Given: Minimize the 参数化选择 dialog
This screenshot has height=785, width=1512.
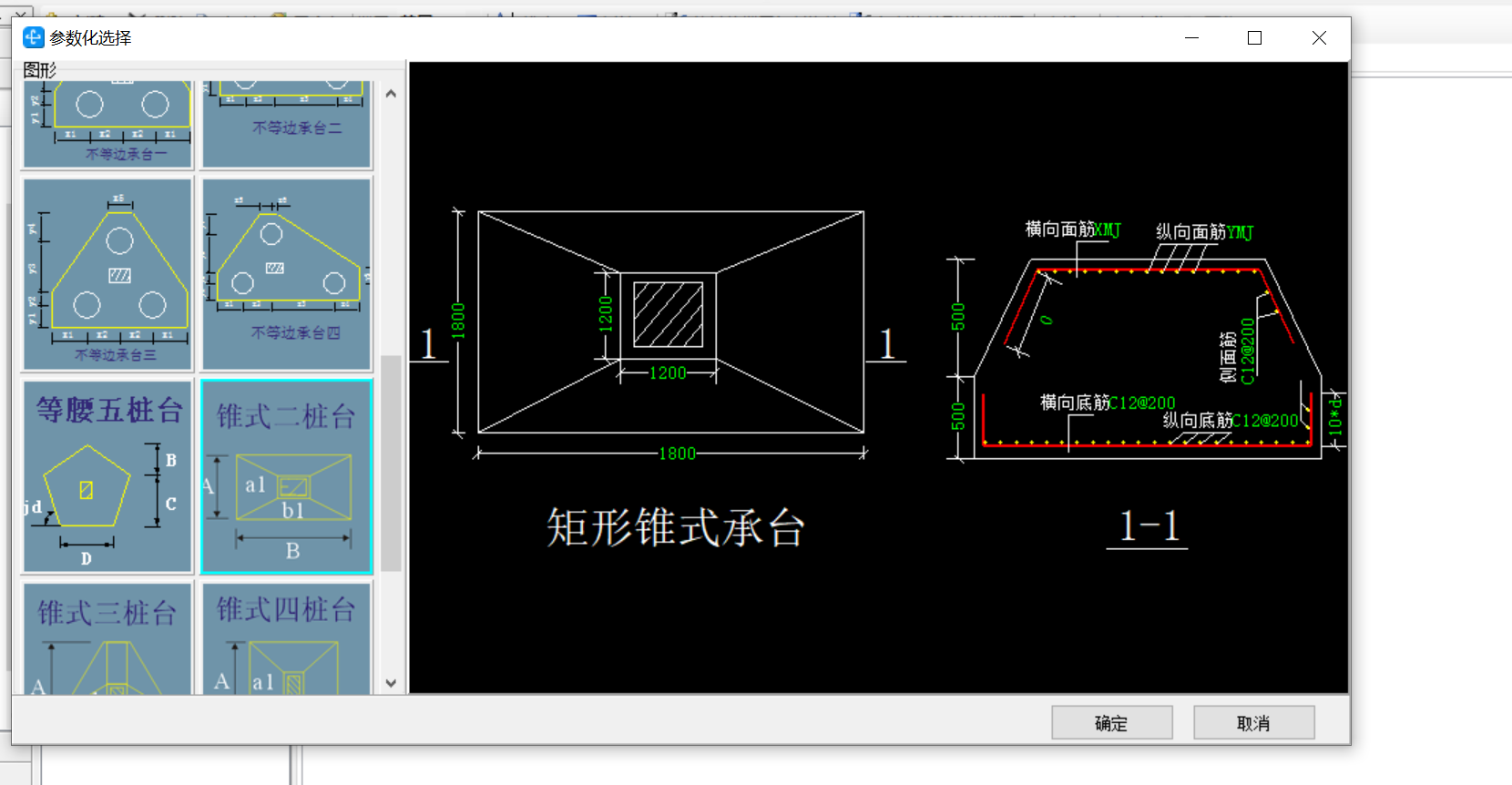Looking at the screenshot, I should [x=1191, y=37].
